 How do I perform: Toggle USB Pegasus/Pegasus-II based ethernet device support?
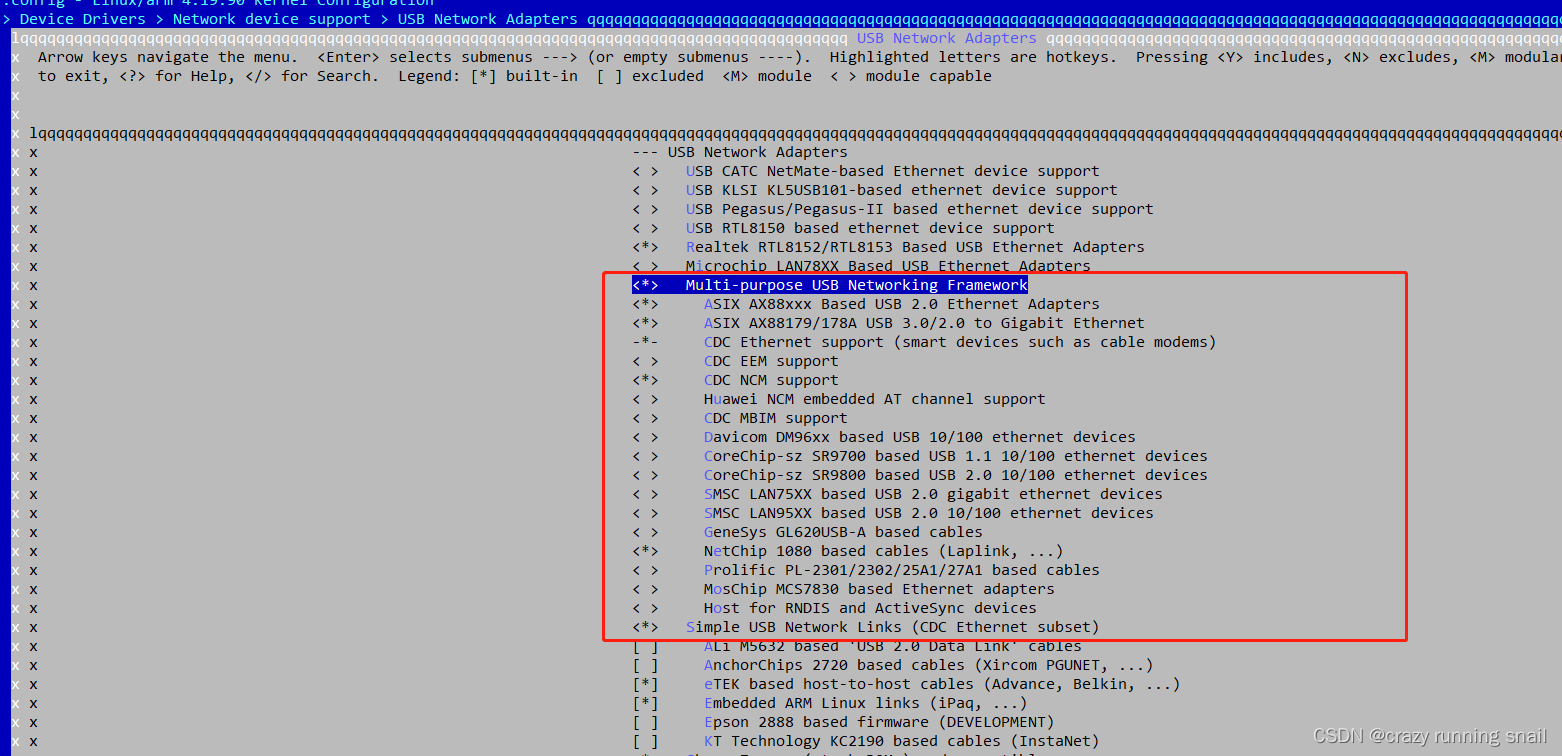(x=893, y=209)
